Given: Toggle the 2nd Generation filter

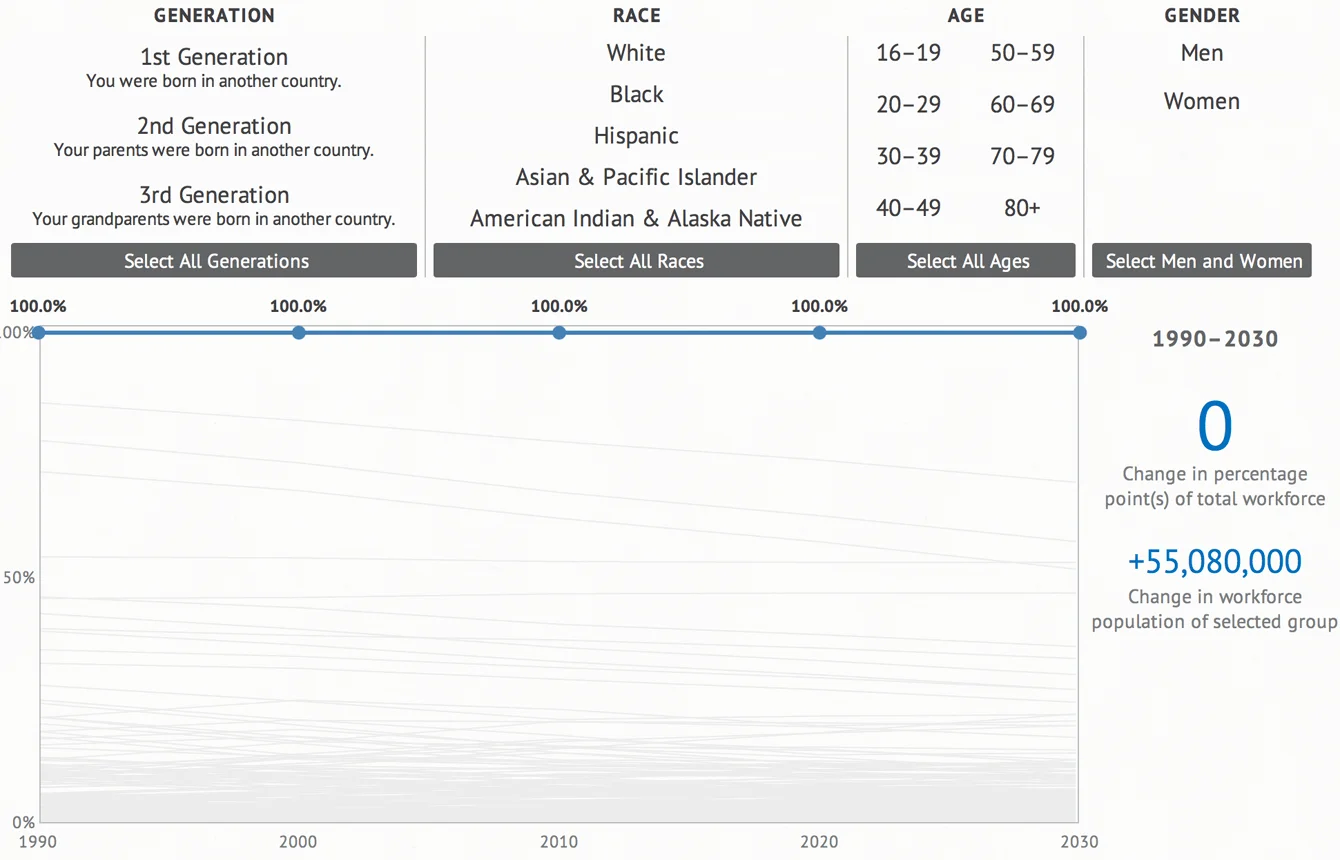Looking at the screenshot, I should (214, 127).
